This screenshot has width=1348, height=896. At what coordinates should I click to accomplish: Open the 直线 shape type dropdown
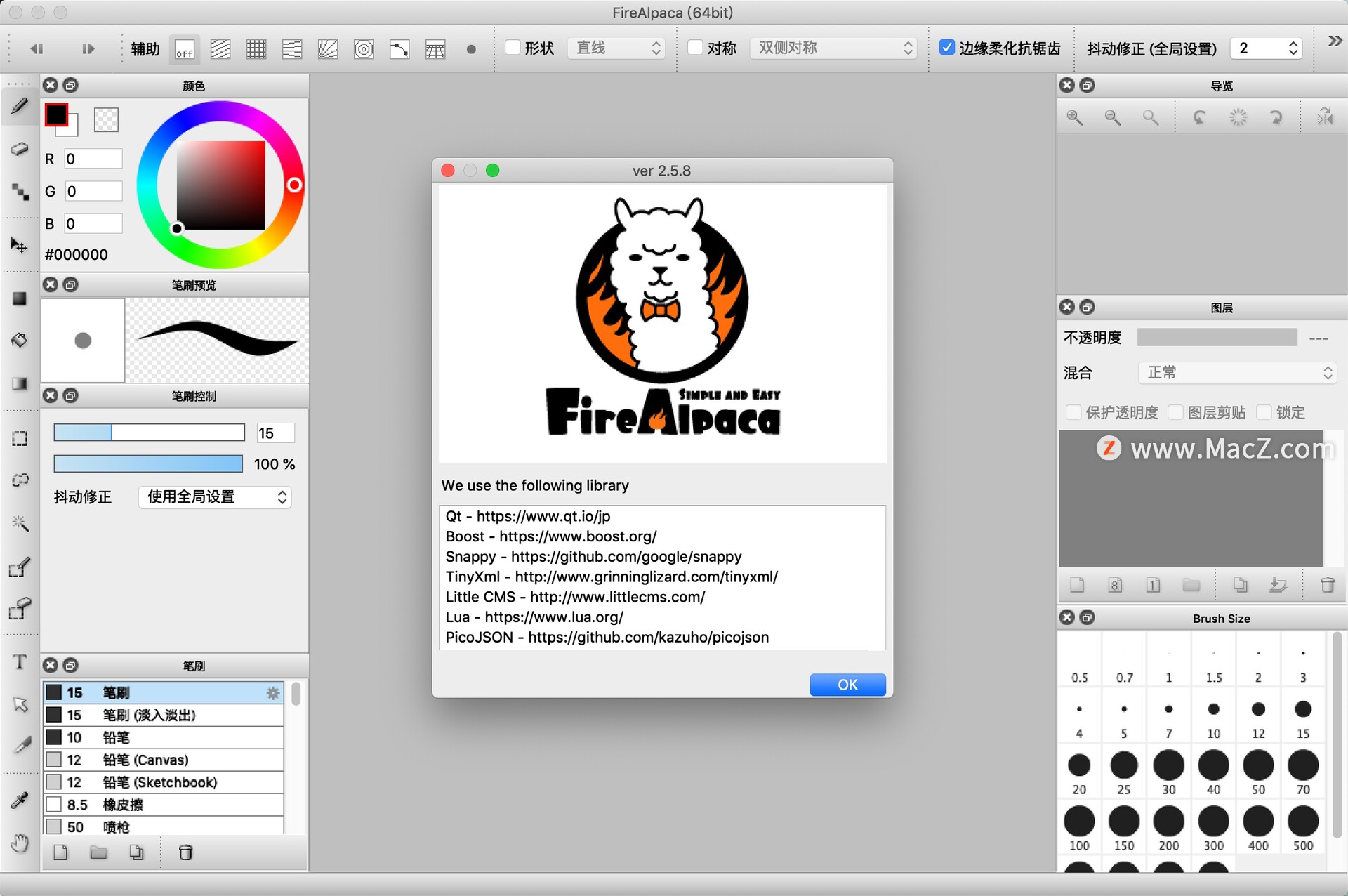click(616, 48)
